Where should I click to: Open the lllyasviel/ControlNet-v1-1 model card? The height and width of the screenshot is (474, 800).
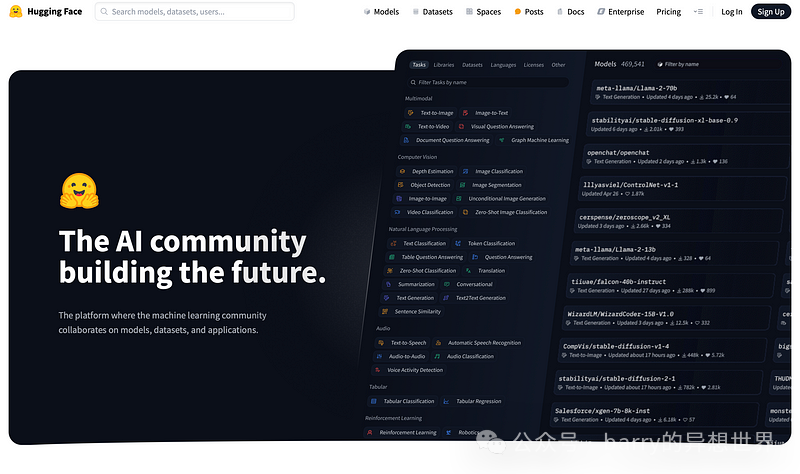683,189
